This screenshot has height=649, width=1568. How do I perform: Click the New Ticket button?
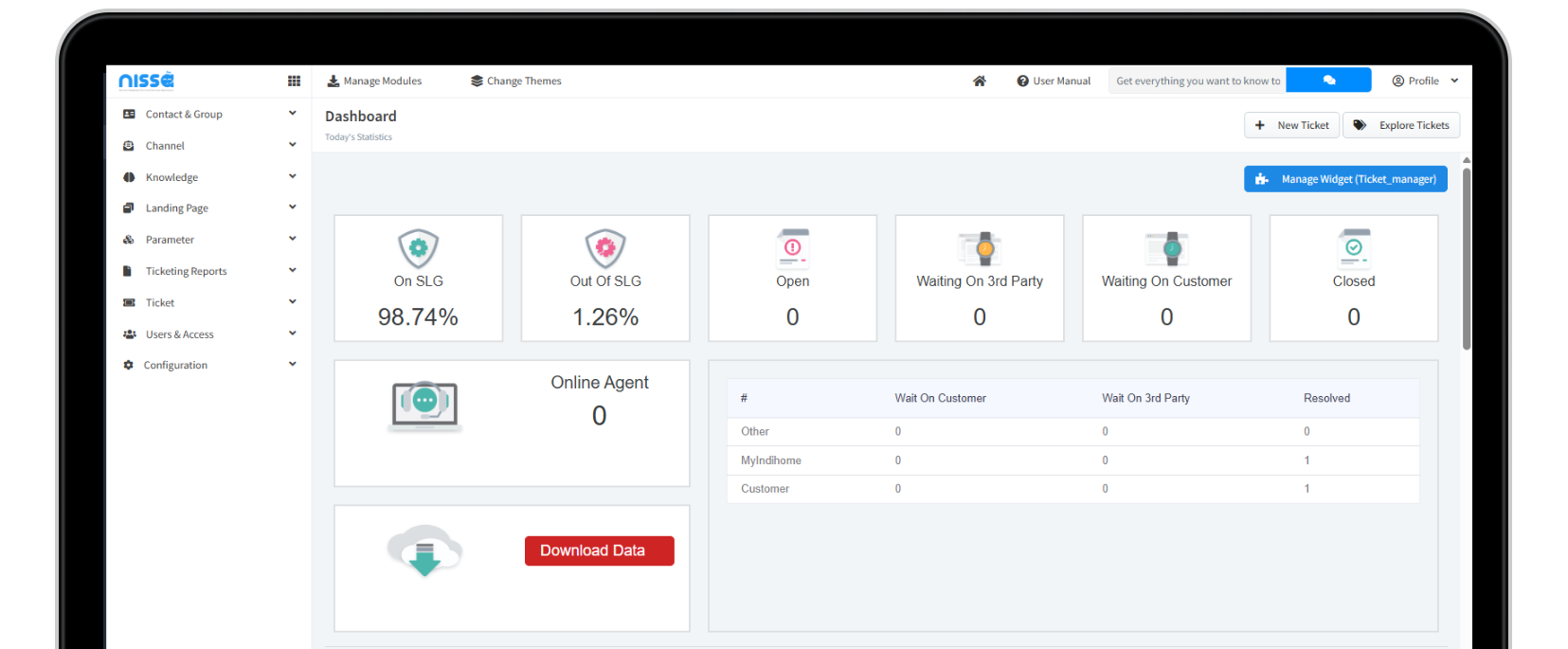point(1291,125)
